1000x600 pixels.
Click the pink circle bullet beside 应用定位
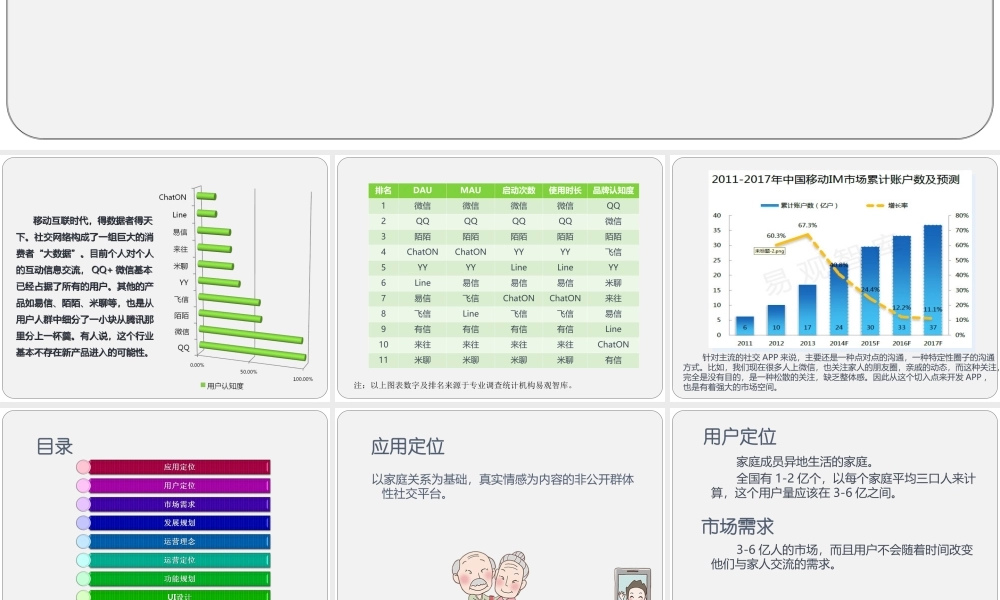click(83, 467)
